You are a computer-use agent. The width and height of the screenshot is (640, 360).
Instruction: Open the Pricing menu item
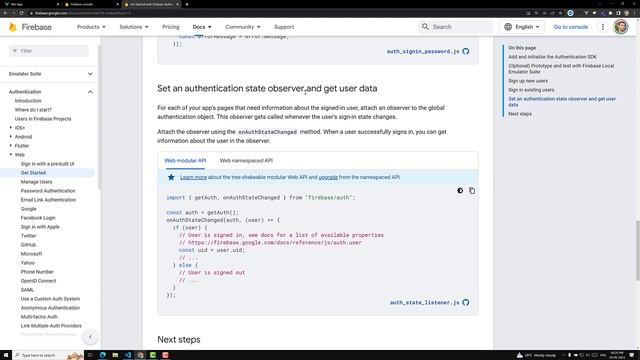tap(171, 27)
